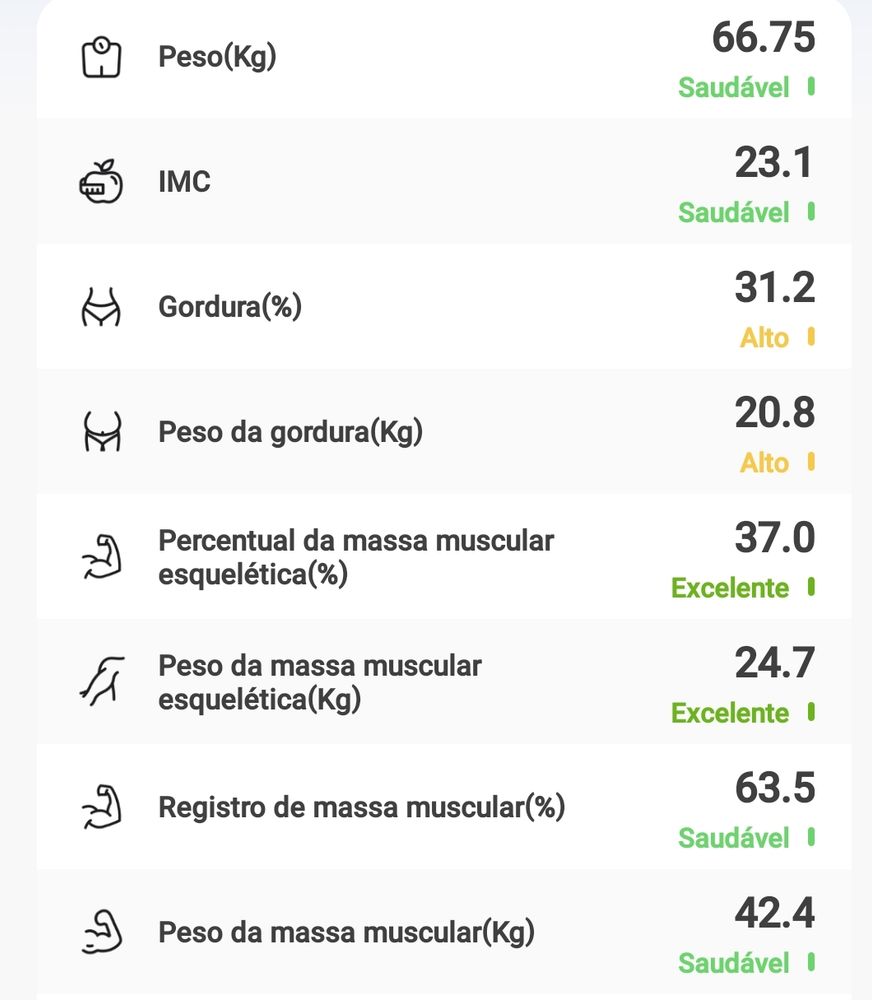Tap flexed arm icon for Percentual massa esquelética
Viewport: 872px width, 1000px height.
click(100, 558)
